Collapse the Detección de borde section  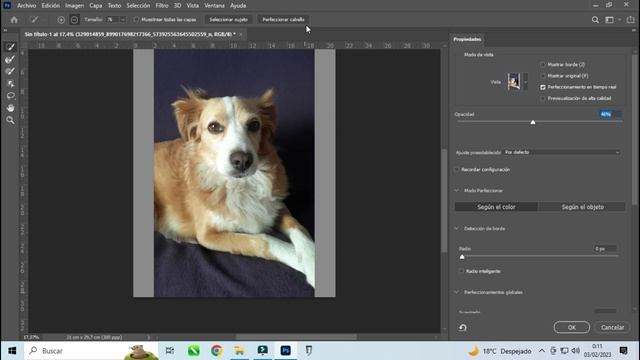tap(457, 229)
